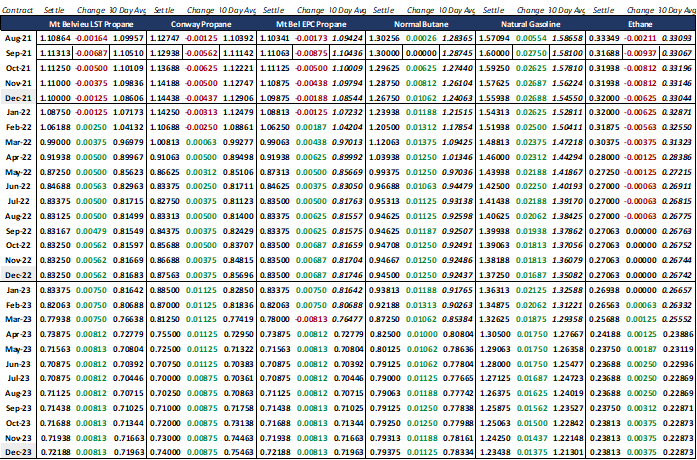This screenshot has width=697, height=460.
Task: Select Nov-23 Conway Propane average 0.74463
Action: coord(238,437)
